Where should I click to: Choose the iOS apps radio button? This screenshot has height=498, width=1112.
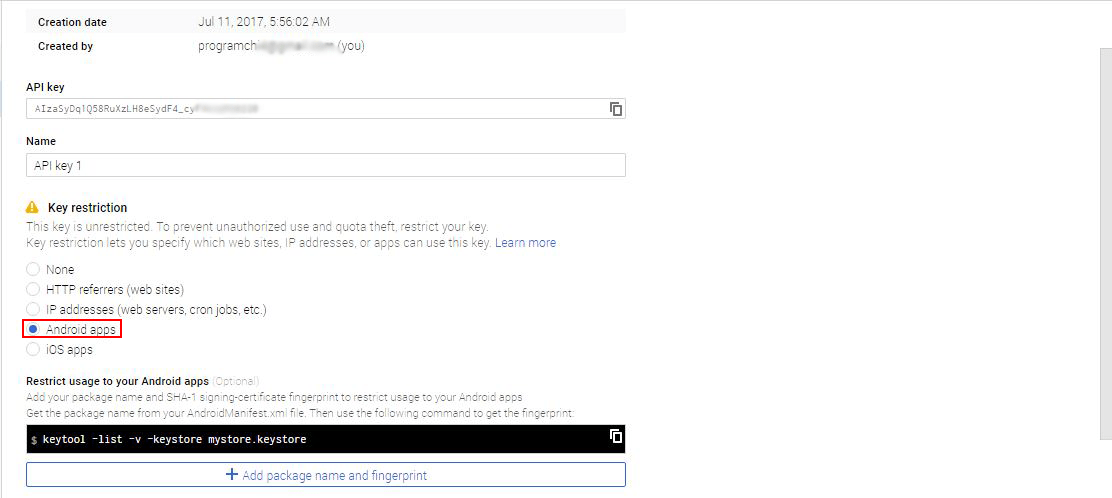click(33, 350)
